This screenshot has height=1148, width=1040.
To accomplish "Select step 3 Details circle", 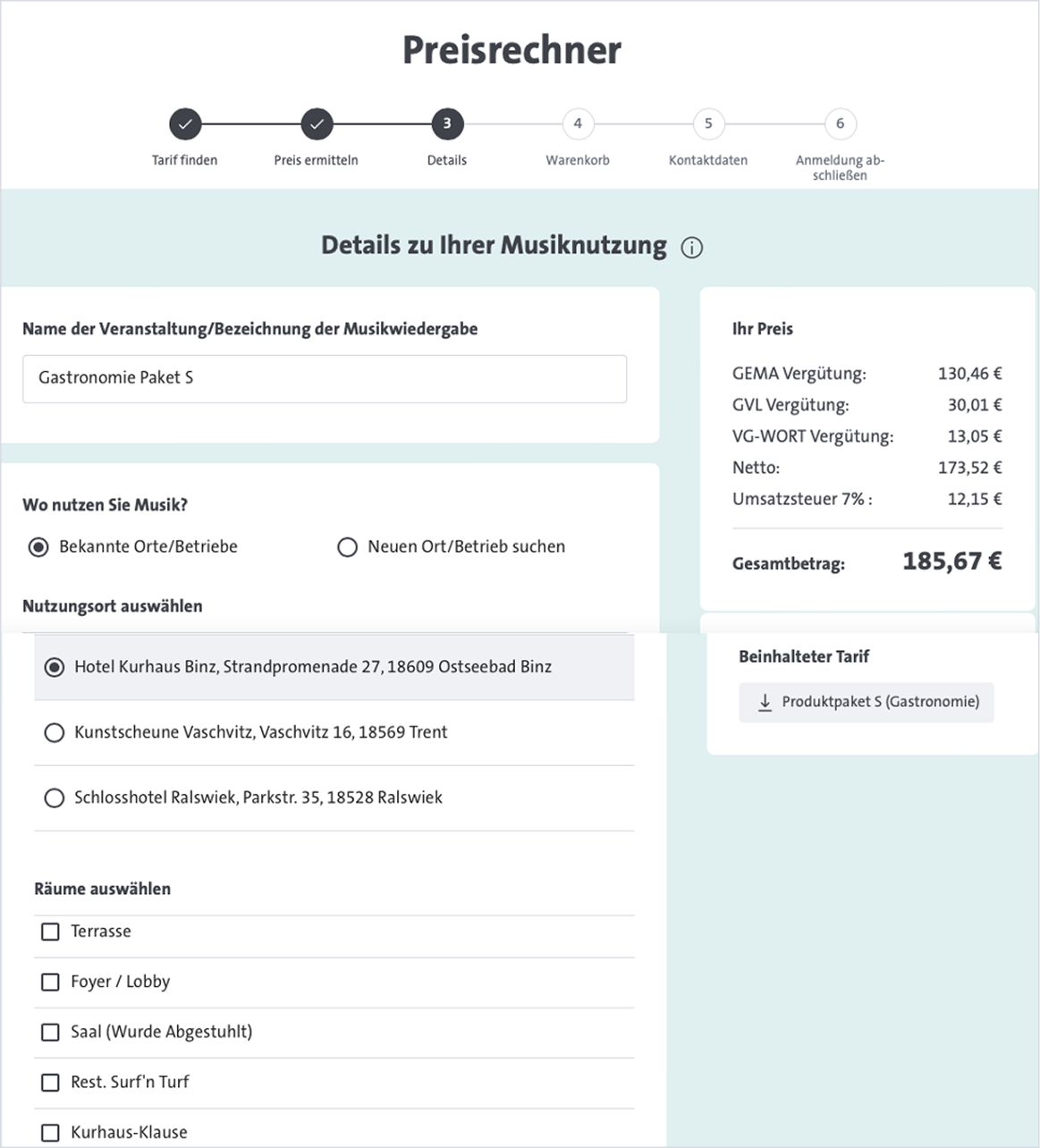I will point(446,124).
